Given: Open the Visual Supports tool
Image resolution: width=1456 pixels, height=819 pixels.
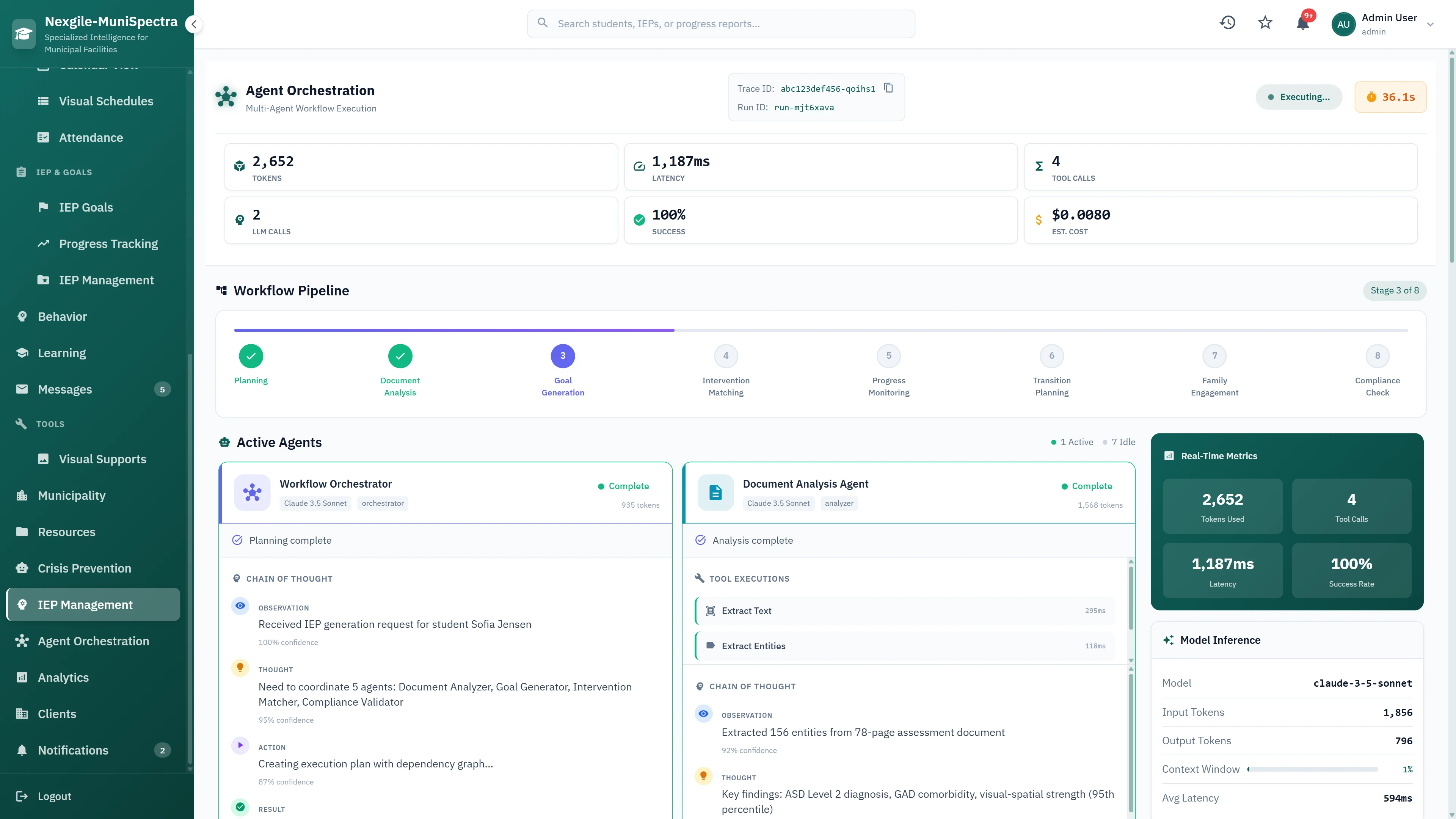Looking at the screenshot, I should point(102,459).
